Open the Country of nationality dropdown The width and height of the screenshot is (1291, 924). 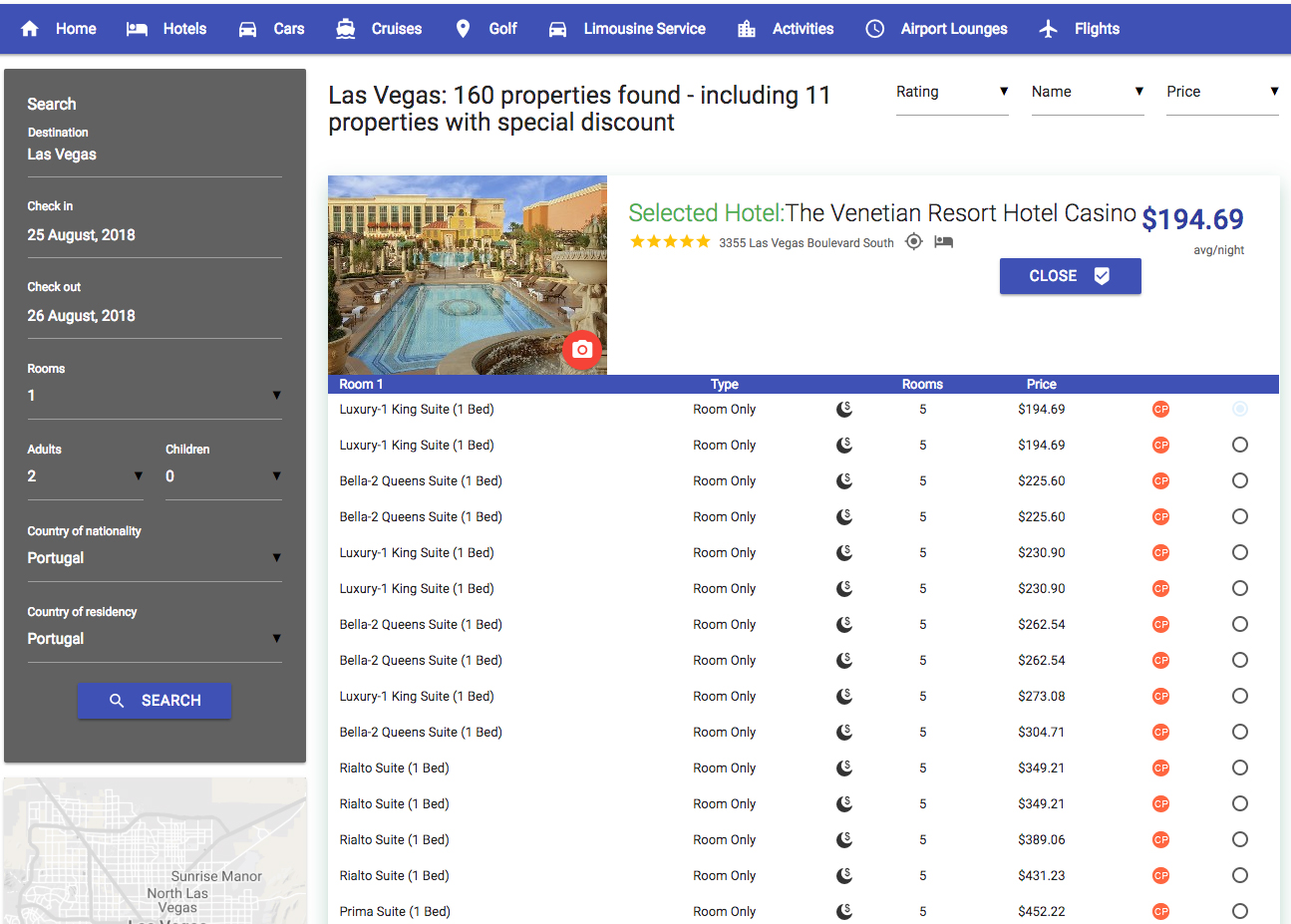pyautogui.click(x=155, y=558)
